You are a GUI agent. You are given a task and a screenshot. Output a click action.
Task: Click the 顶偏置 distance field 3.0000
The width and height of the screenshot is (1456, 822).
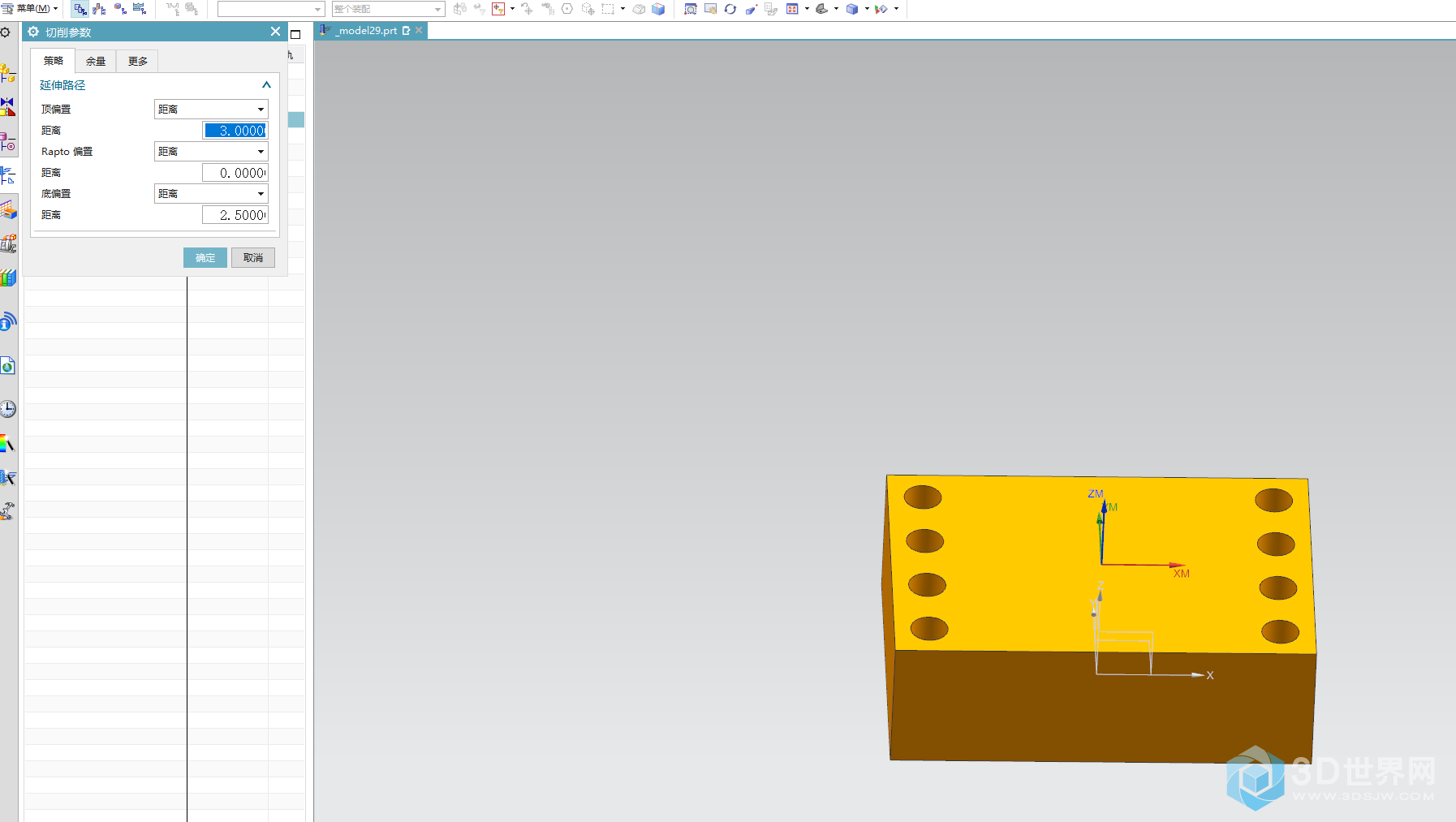(235, 130)
